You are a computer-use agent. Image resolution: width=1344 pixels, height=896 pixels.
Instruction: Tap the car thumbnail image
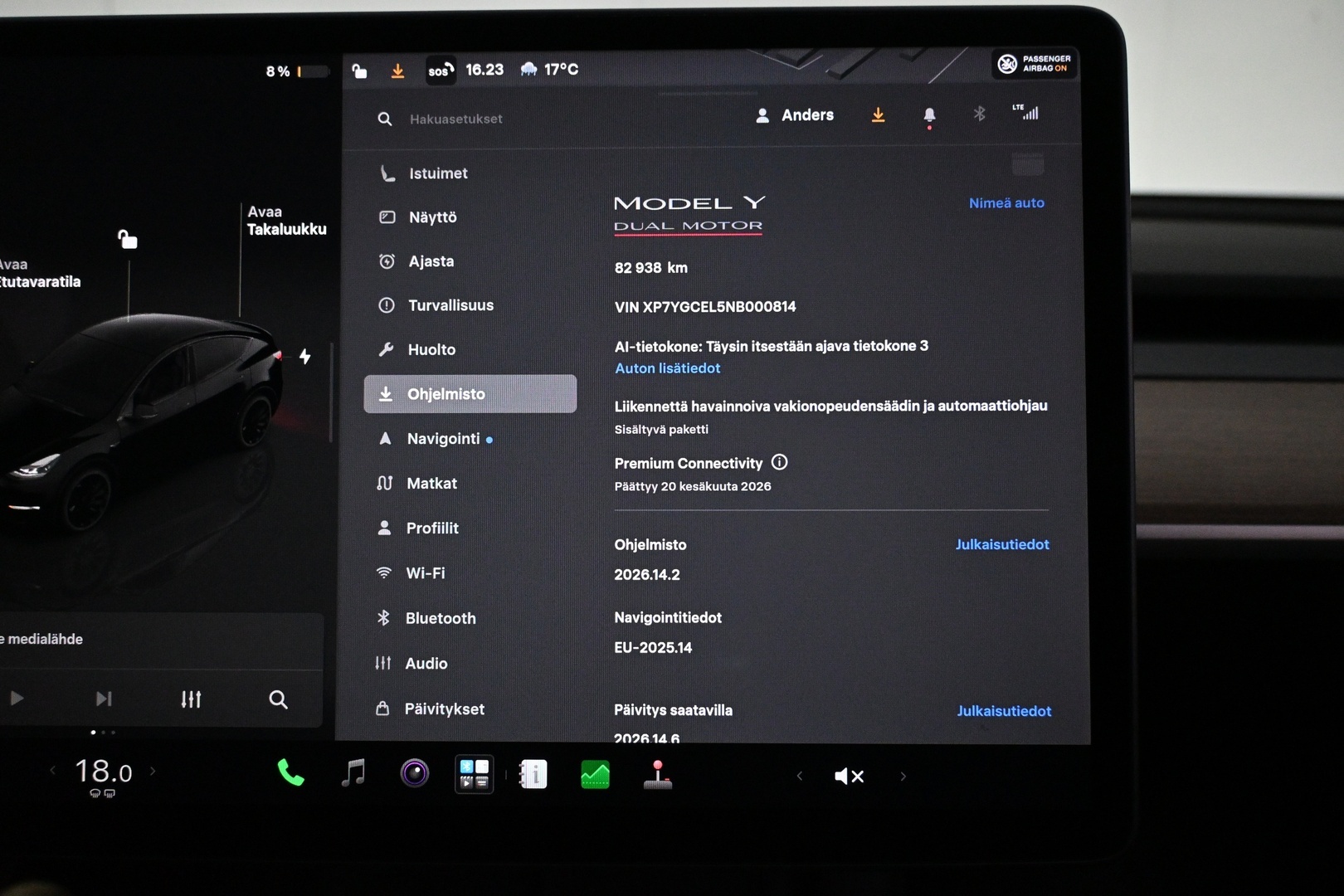tap(141, 421)
